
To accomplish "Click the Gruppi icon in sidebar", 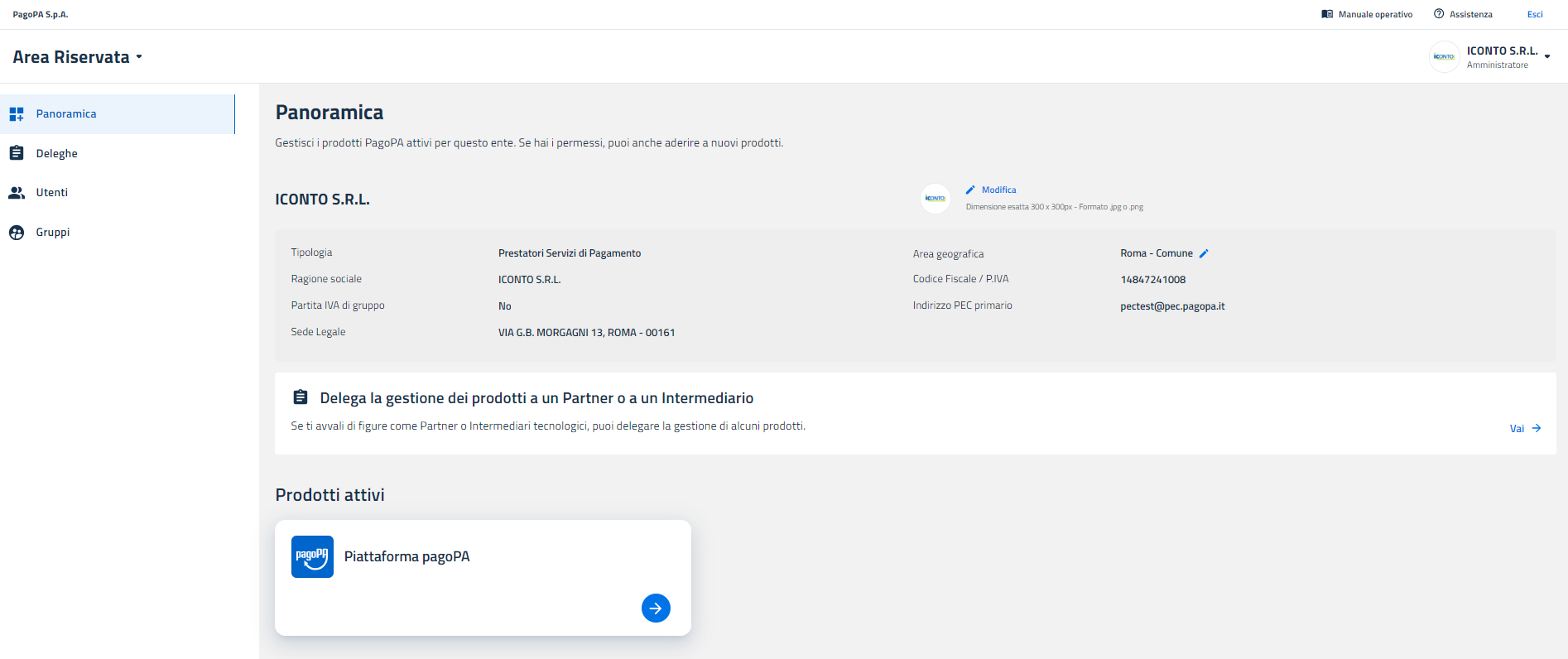I will (17, 233).
